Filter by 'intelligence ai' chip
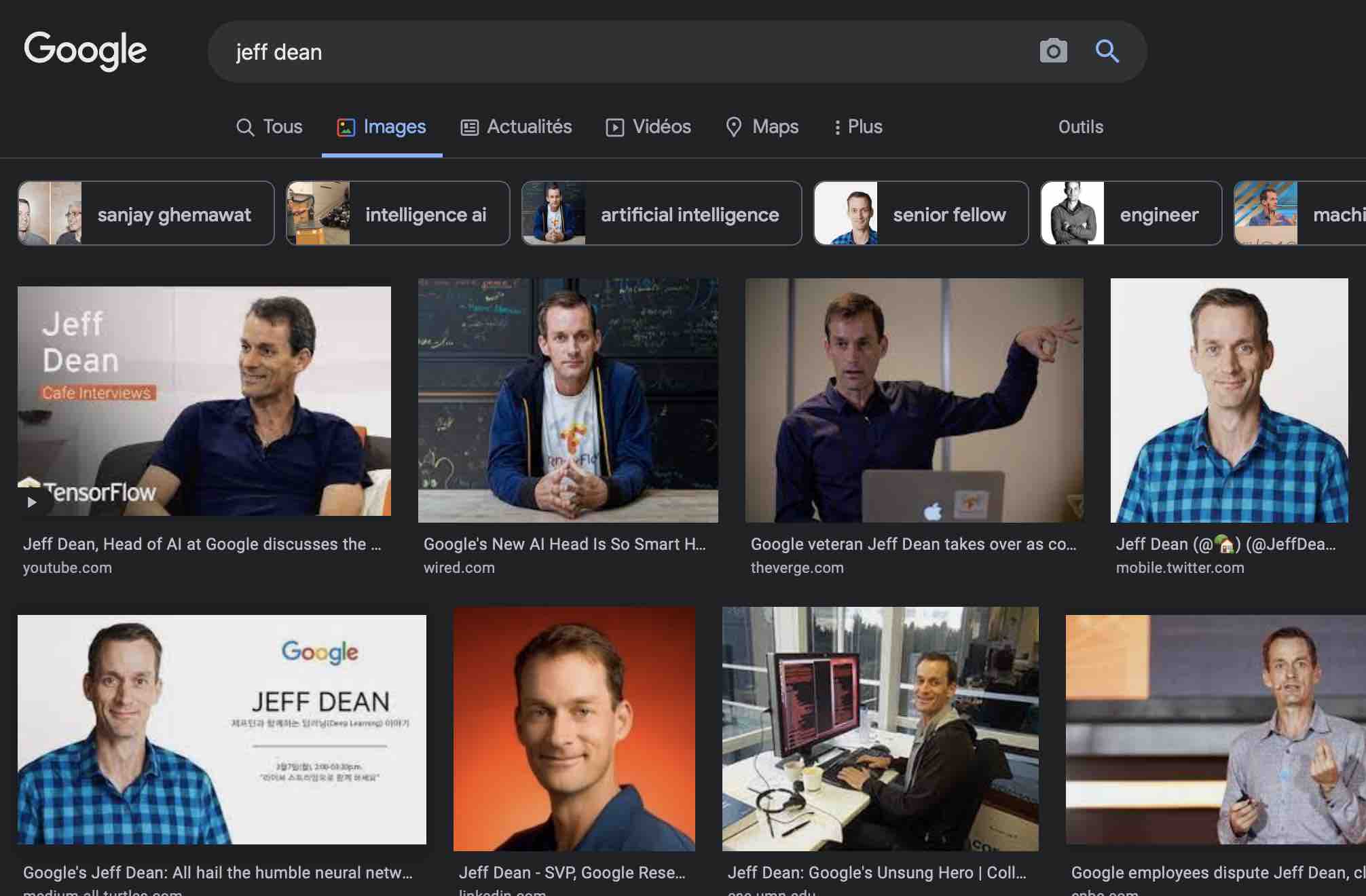Screen dimensions: 1366x896 398,213
